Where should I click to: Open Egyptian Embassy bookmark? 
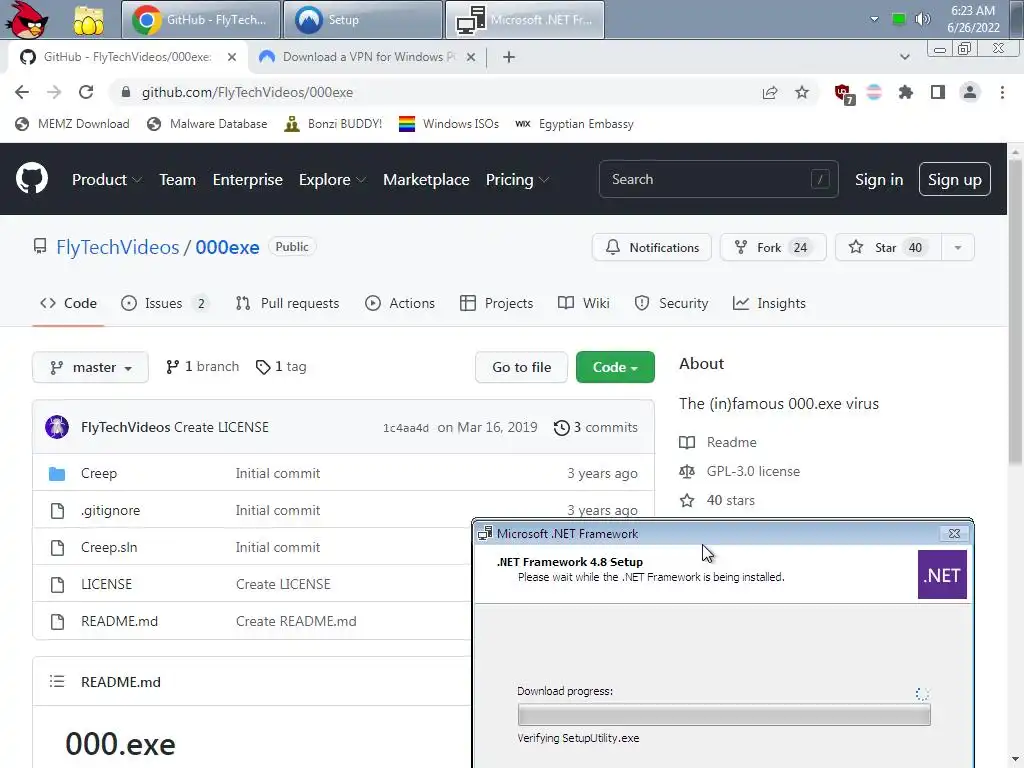click(574, 123)
